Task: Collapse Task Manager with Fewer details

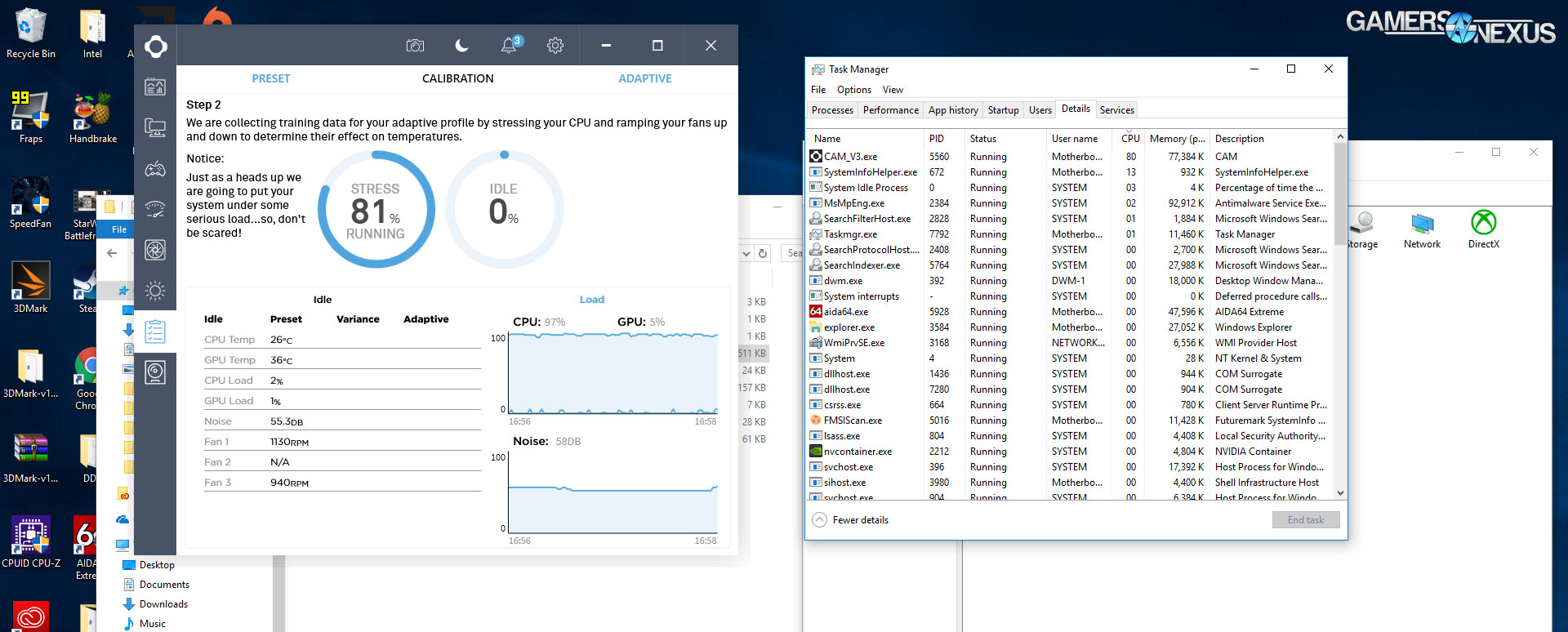Action: coord(850,520)
